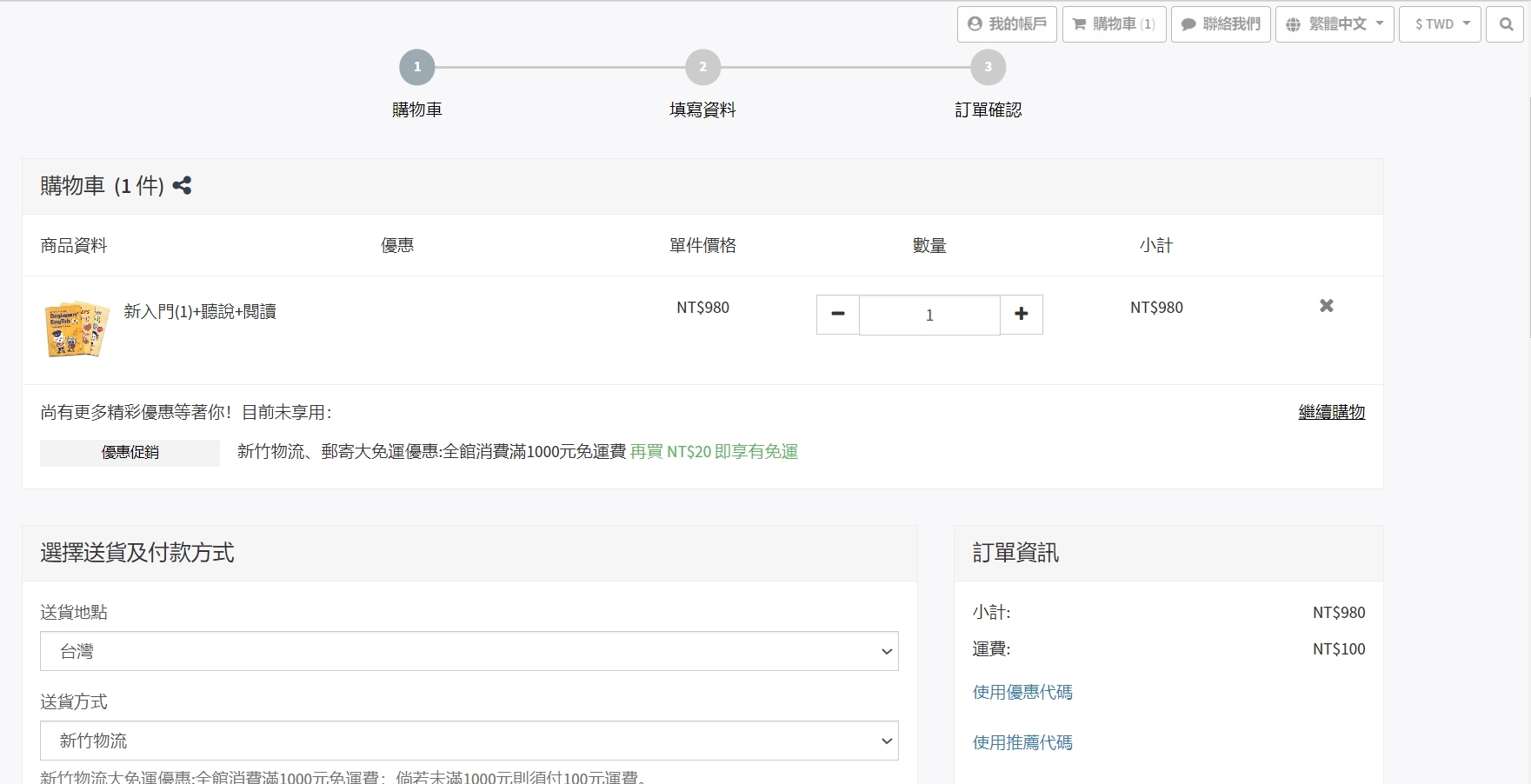Click 使用優惠代碼 link
1531x784 pixels.
[x=1022, y=692]
